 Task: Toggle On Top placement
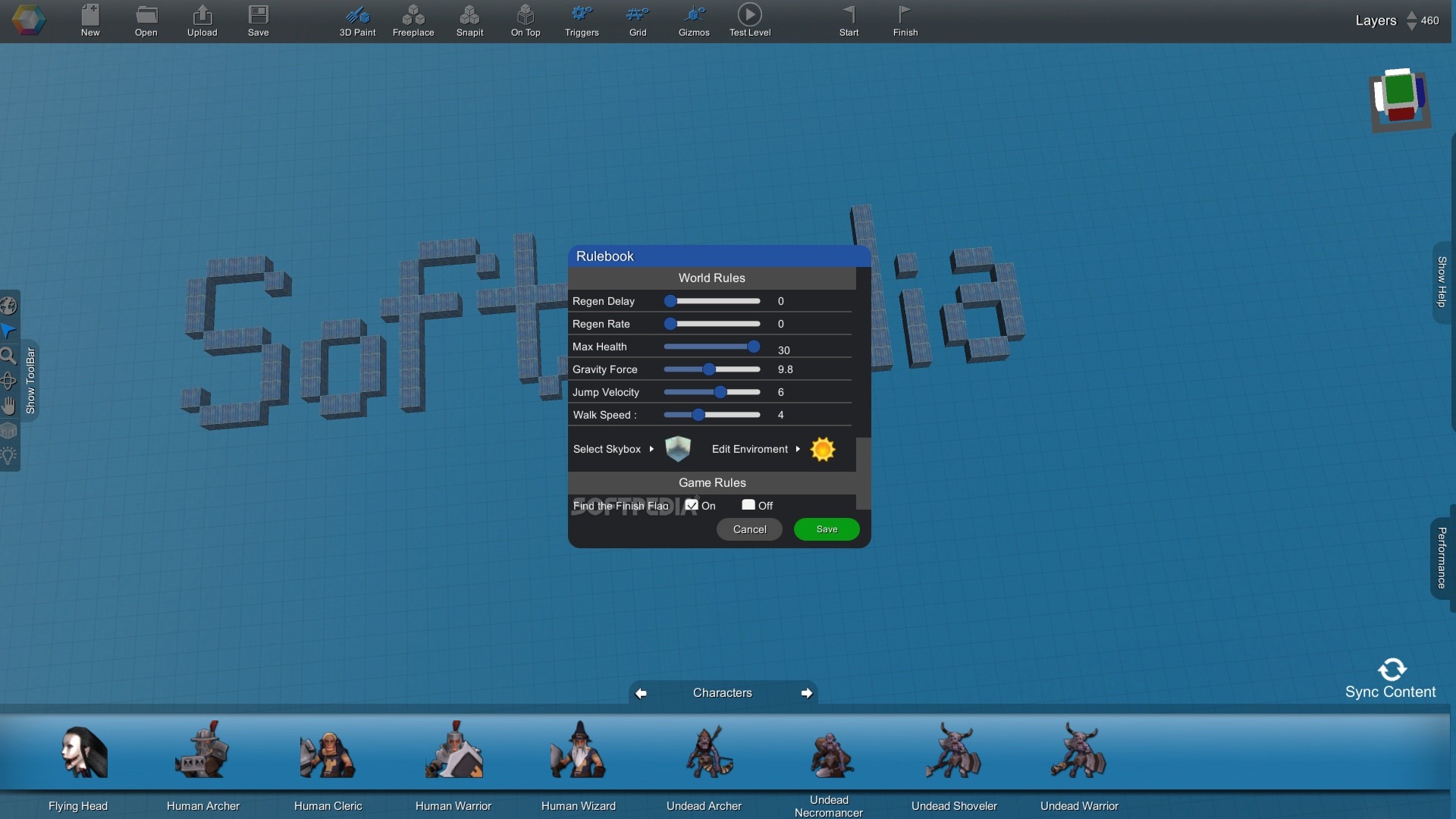(526, 20)
